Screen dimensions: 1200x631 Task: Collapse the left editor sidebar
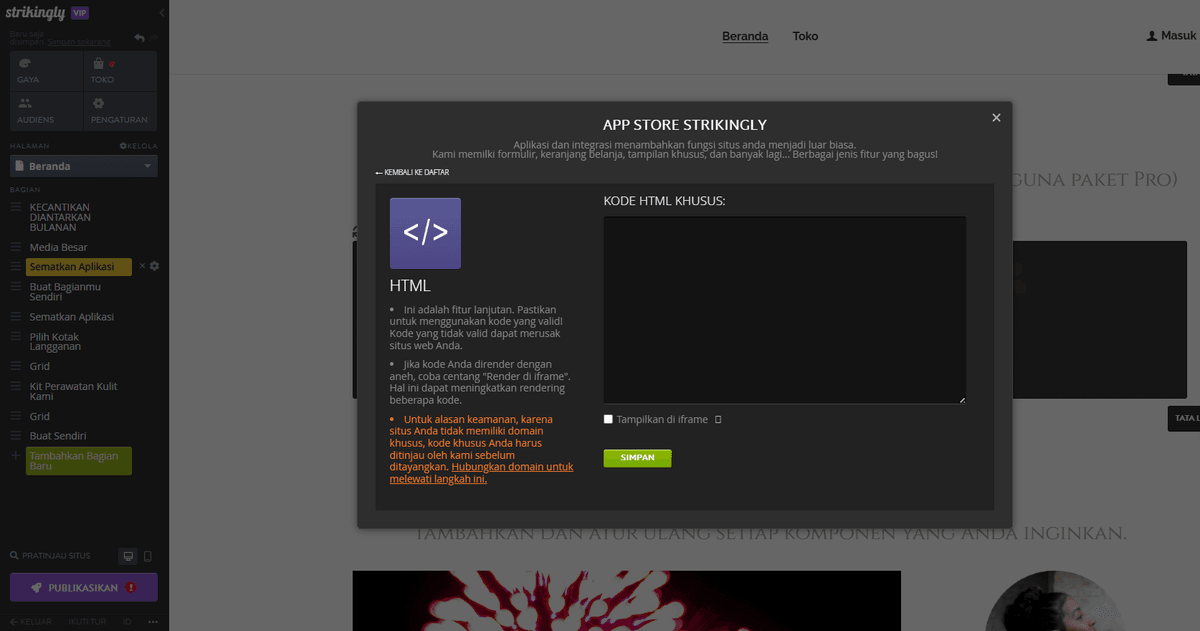[162, 14]
